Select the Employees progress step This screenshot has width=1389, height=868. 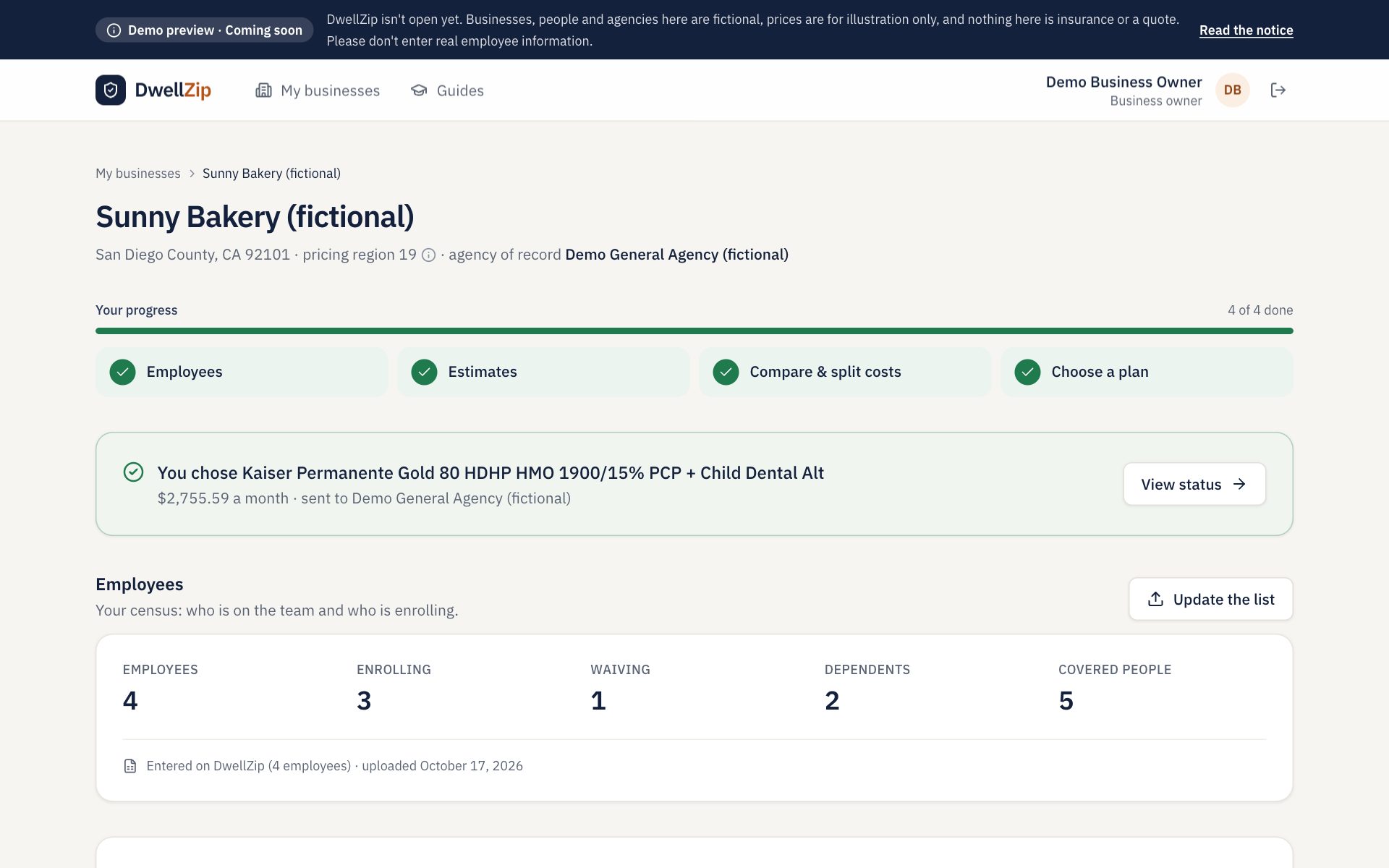242,372
